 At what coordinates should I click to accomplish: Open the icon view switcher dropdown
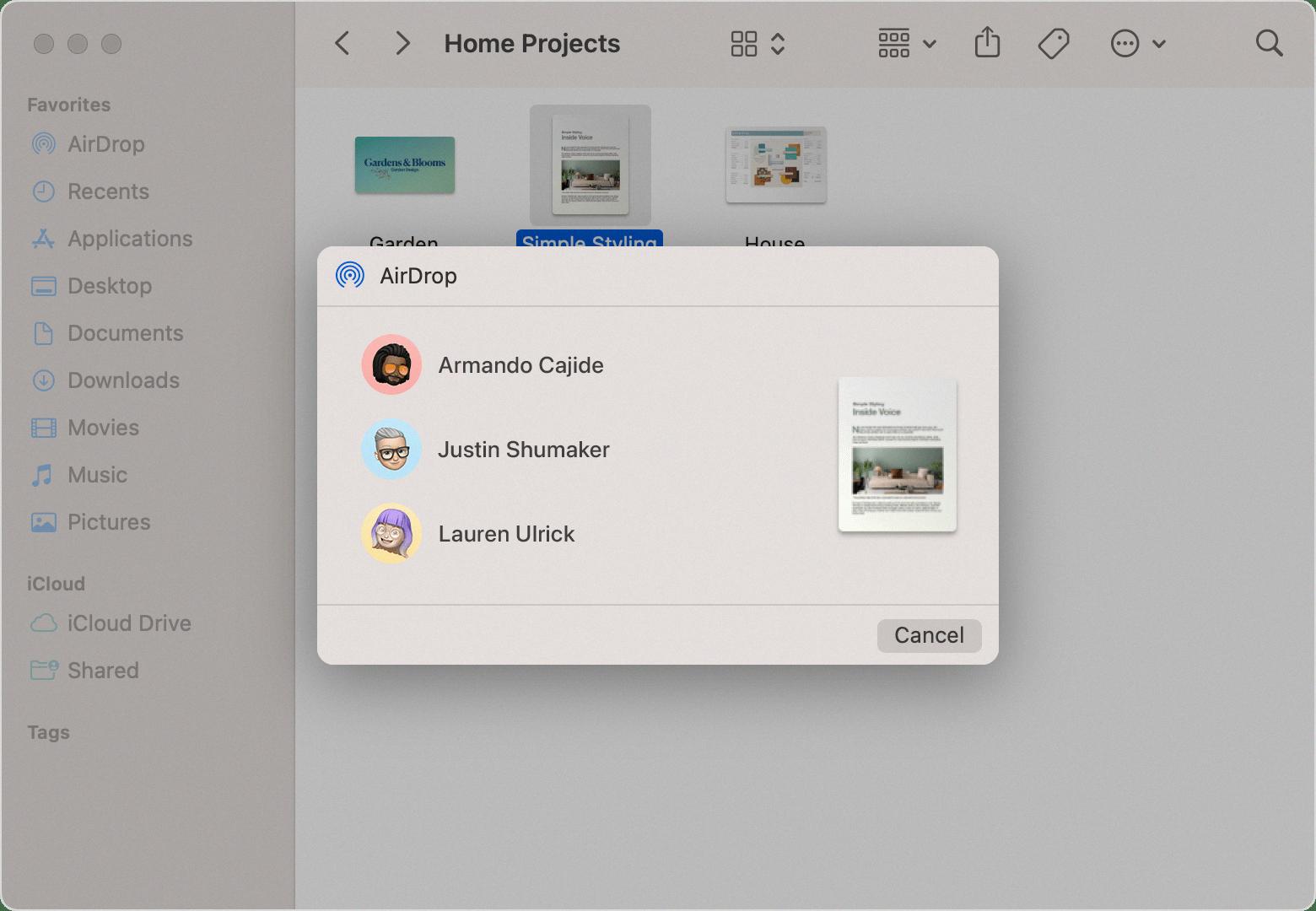(x=758, y=44)
